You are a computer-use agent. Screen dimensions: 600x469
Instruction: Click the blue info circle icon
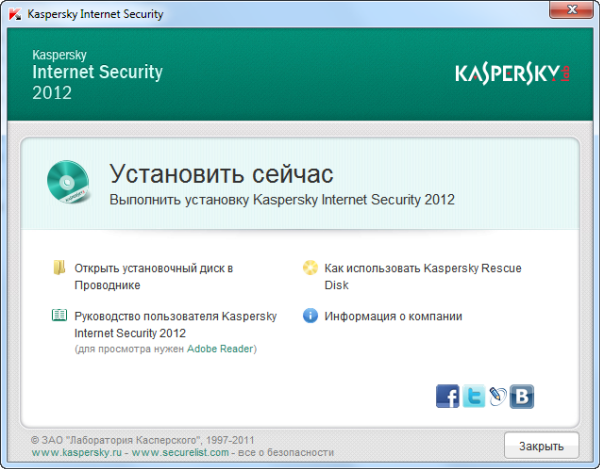pos(310,316)
